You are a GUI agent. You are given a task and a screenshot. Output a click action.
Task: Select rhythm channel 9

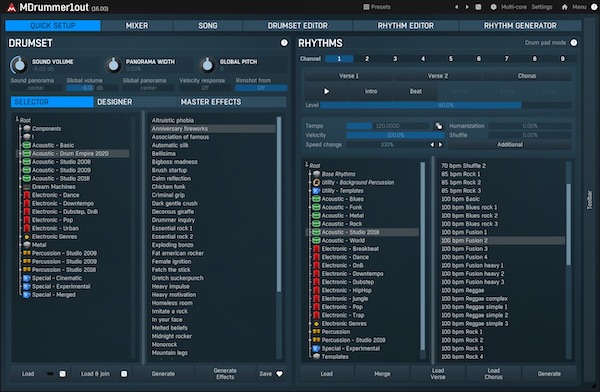pos(562,59)
